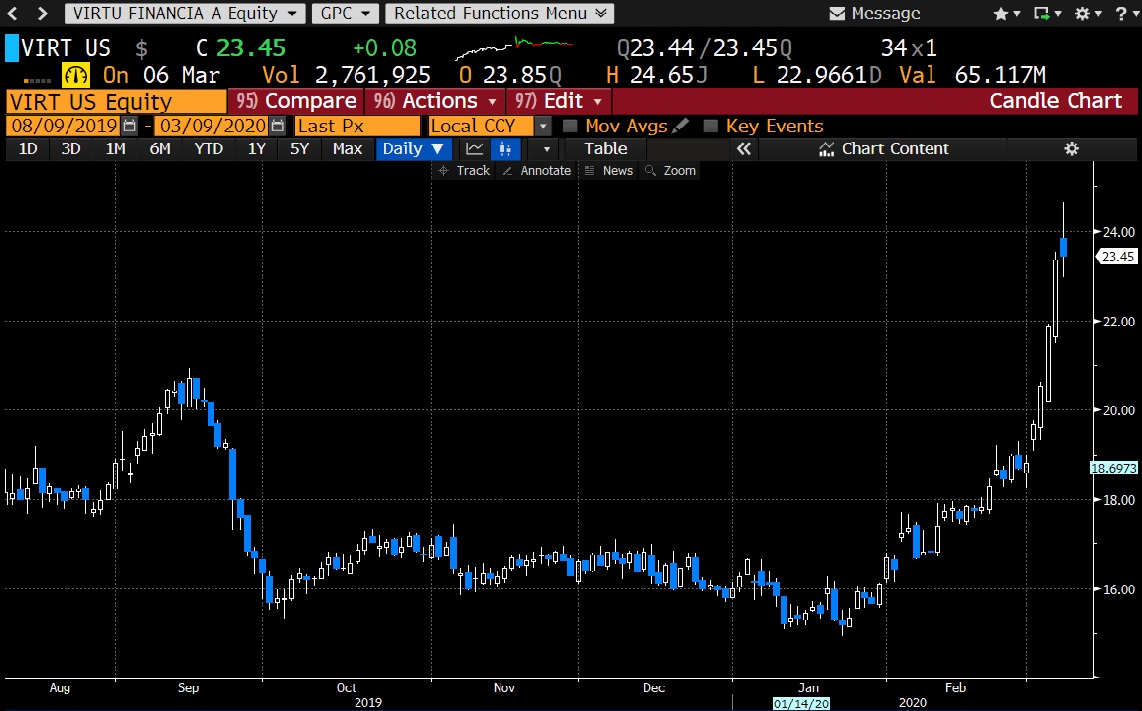This screenshot has width=1142, height=711.
Task: Click the 23.45 price axis label
Action: (1117, 256)
